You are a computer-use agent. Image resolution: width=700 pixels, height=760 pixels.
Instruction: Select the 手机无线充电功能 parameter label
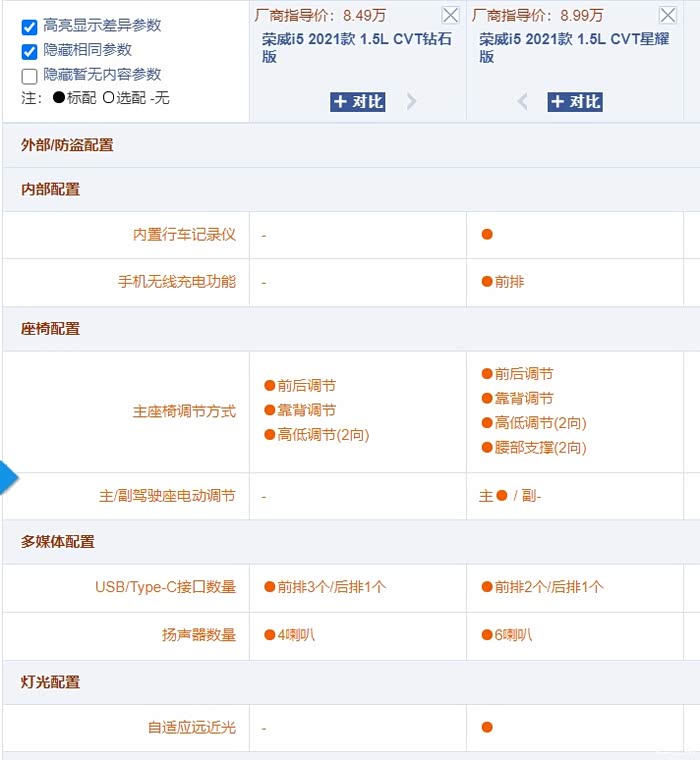coord(177,282)
